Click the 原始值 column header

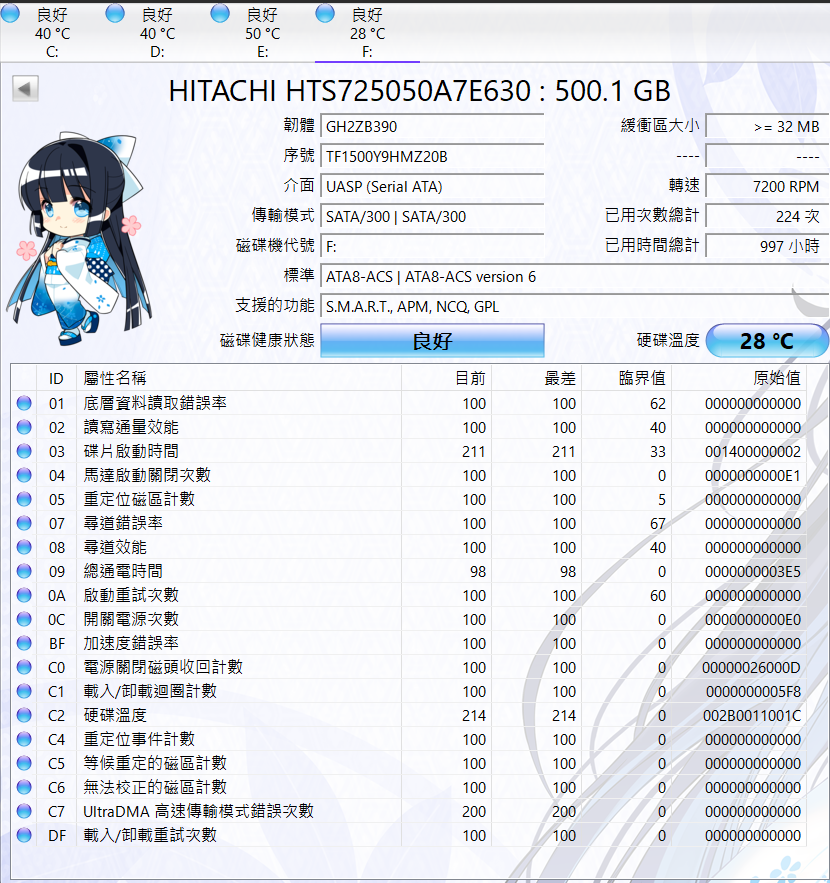point(739,378)
